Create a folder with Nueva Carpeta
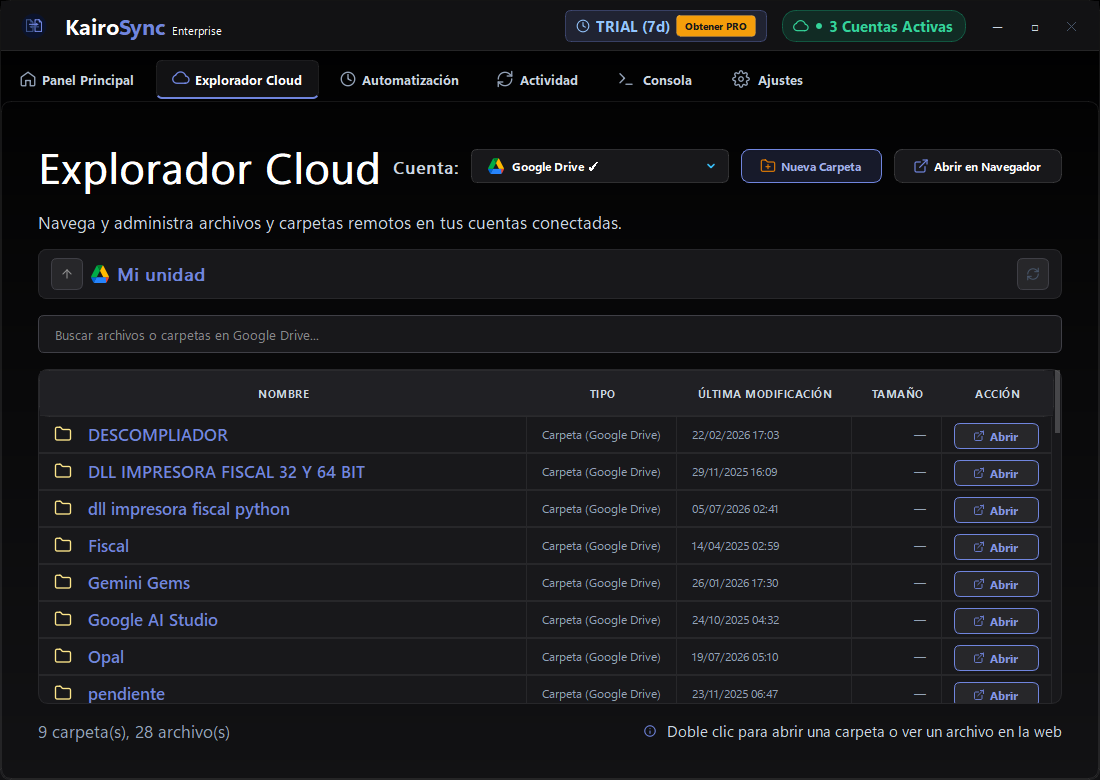The width and height of the screenshot is (1100, 780). point(811,167)
